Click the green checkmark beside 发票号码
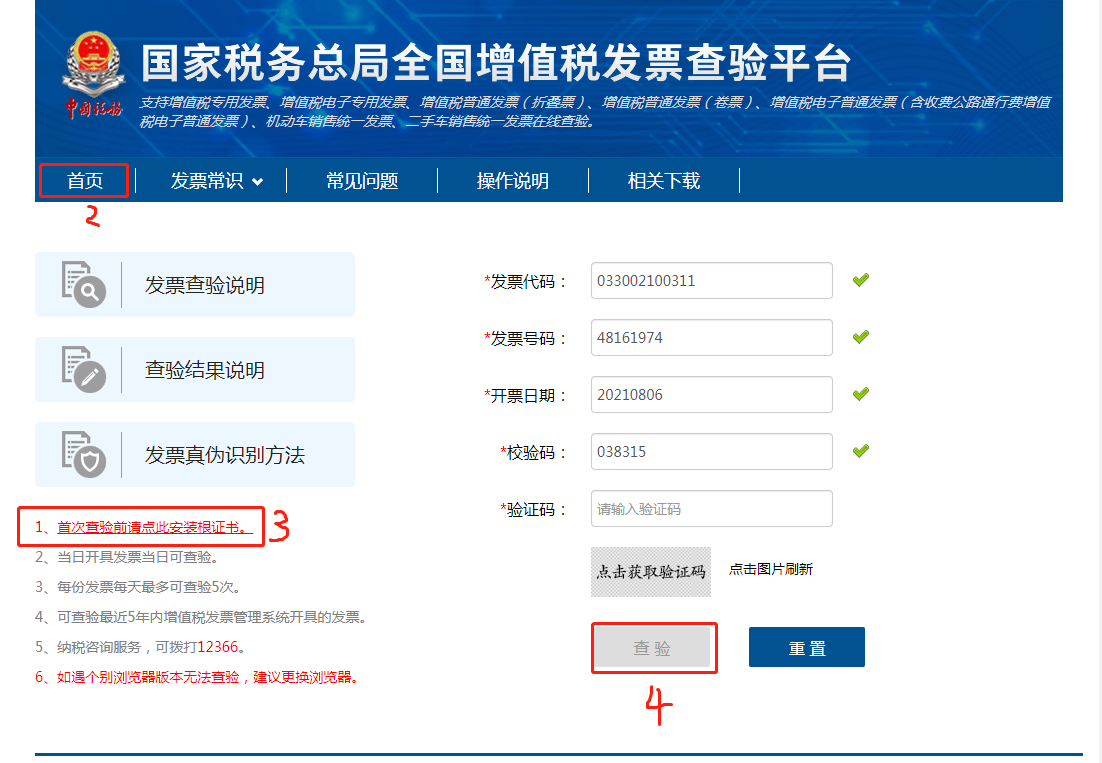 pyautogui.click(x=860, y=337)
